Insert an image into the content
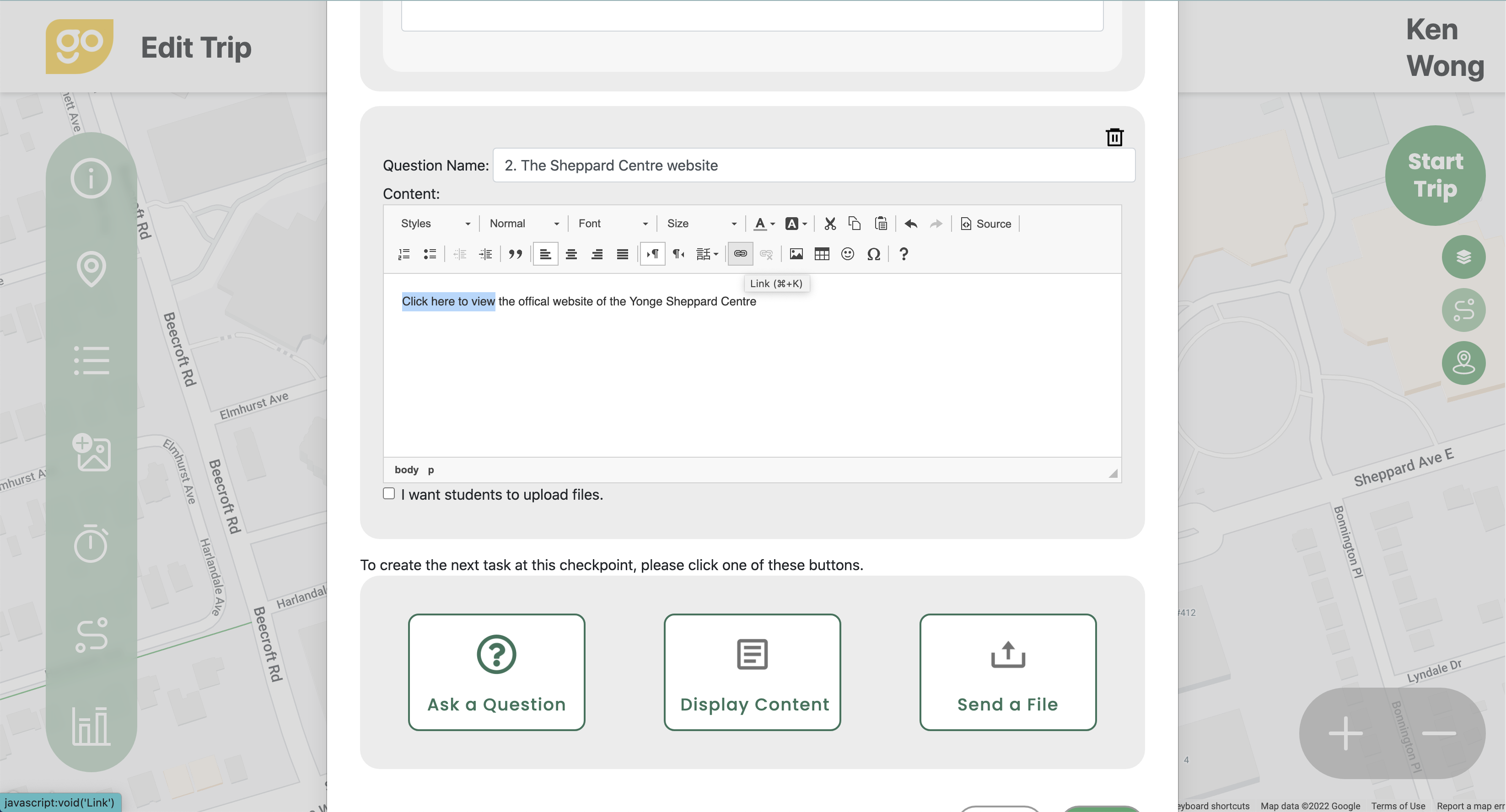 [796, 254]
